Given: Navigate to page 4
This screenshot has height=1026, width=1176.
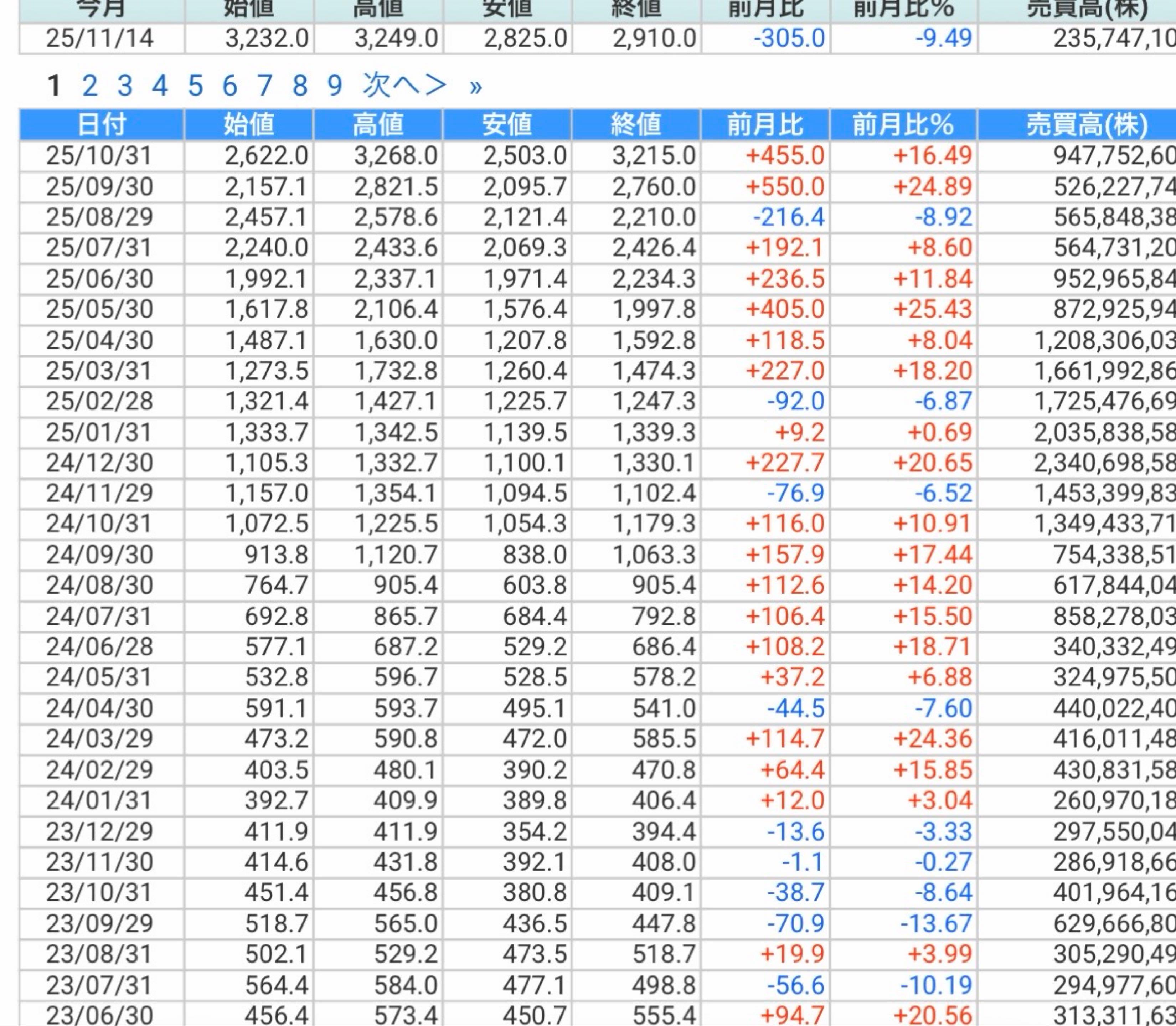Looking at the screenshot, I should click(x=160, y=86).
